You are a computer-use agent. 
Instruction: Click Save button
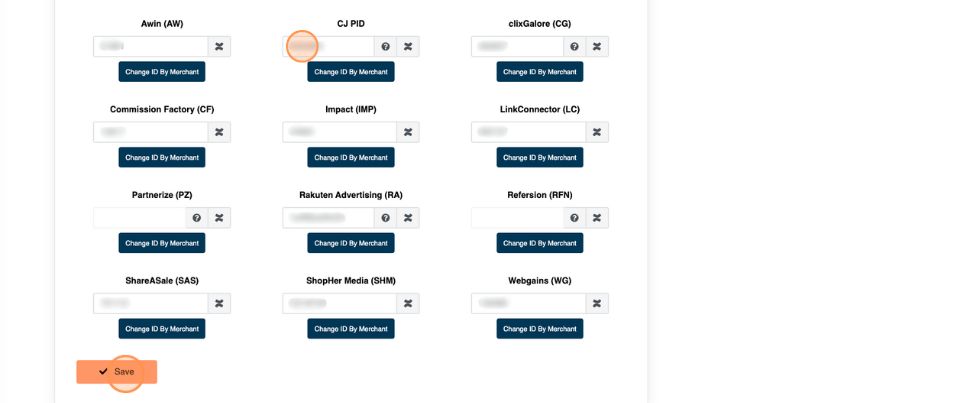pyautogui.click(x=117, y=372)
